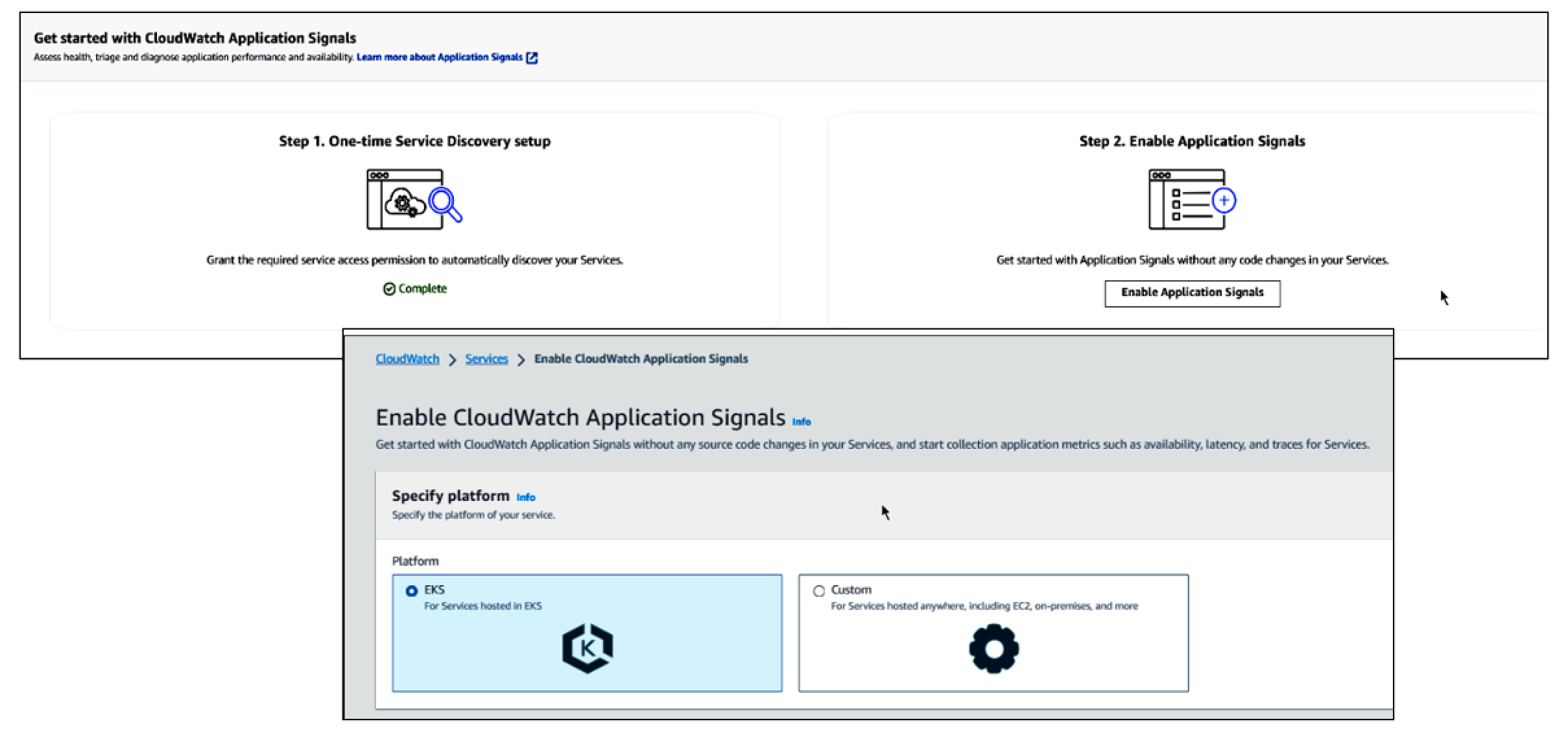Click the external link icon next to Learn more

click(x=532, y=57)
